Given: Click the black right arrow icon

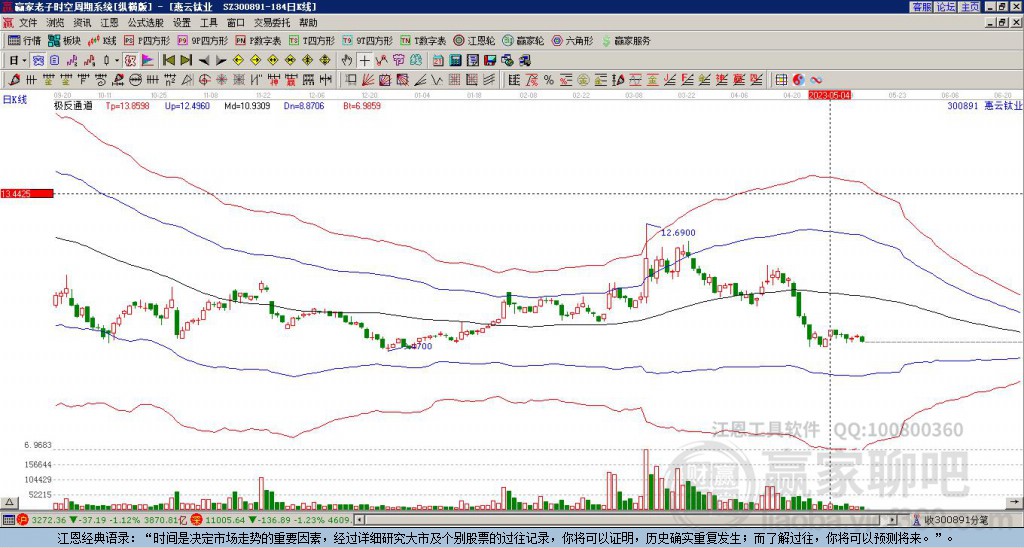Looking at the screenshot, I should 221,61.
